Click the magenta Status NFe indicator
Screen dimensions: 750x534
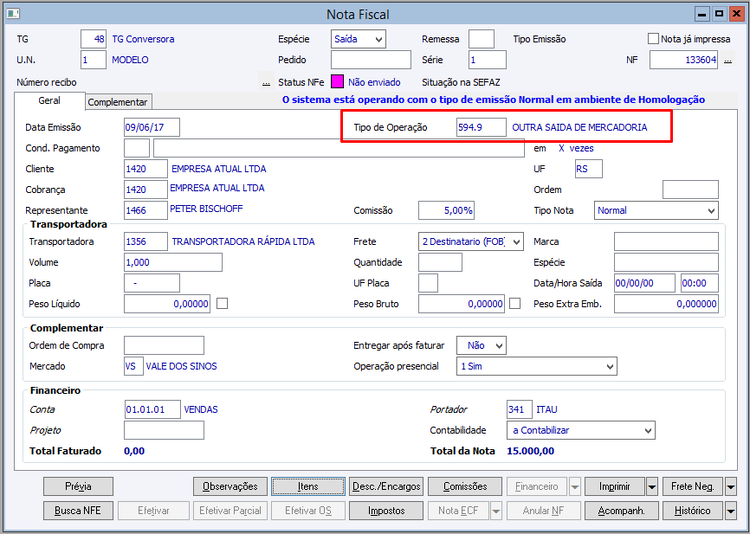pyautogui.click(x=337, y=82)
